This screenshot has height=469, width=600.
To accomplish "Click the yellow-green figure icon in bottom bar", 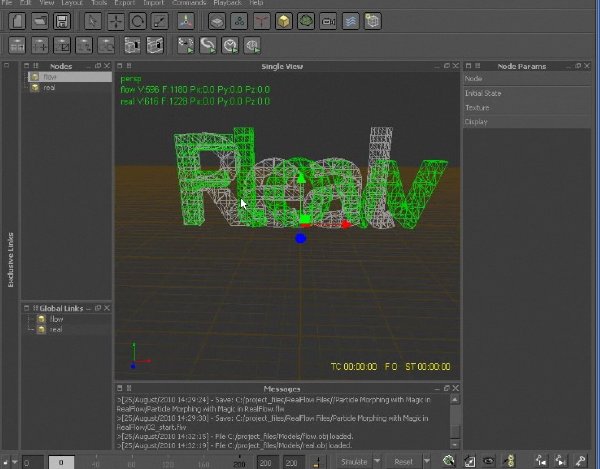I will [x=509, y=461].
